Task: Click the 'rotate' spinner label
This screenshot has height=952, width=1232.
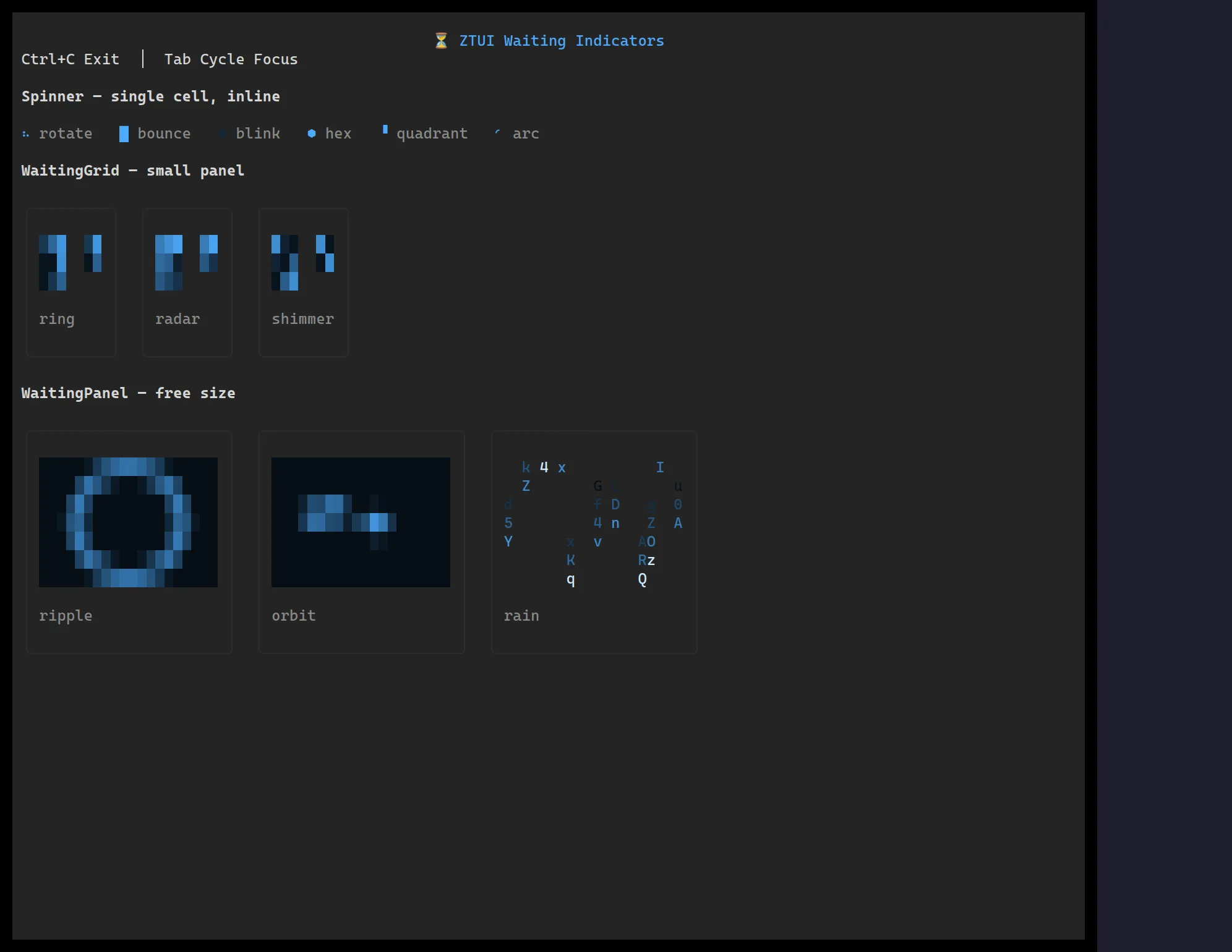Action: click(66, 134)
